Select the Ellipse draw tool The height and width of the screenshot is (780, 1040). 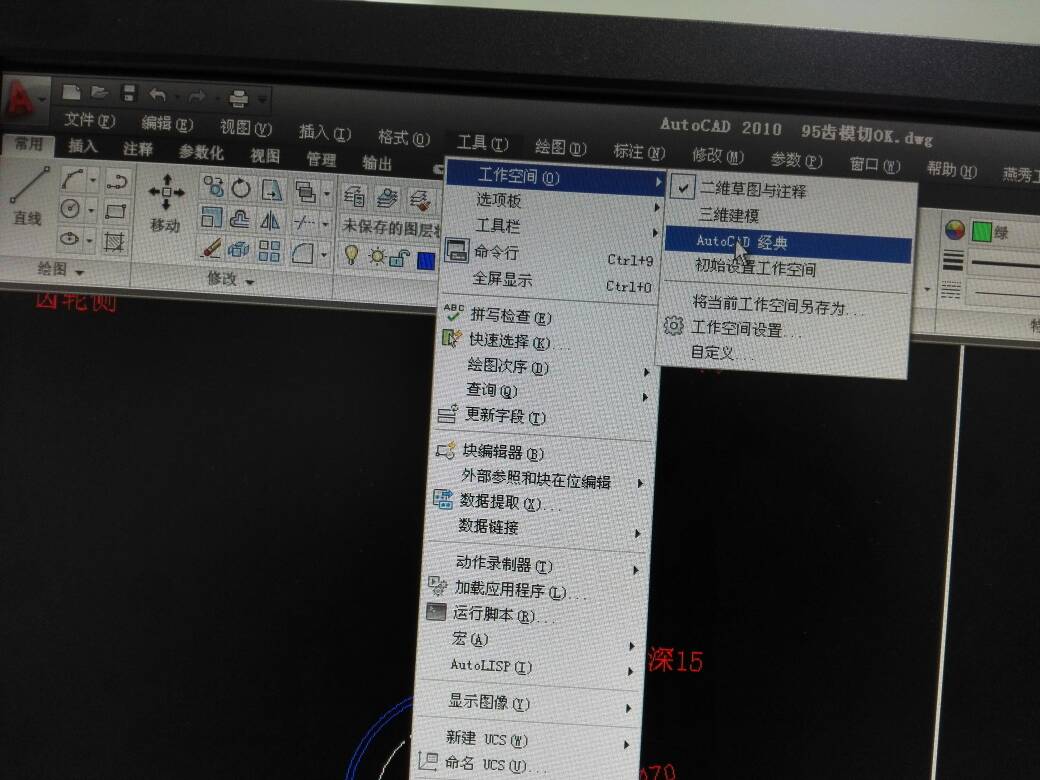(x=69, y=238)
